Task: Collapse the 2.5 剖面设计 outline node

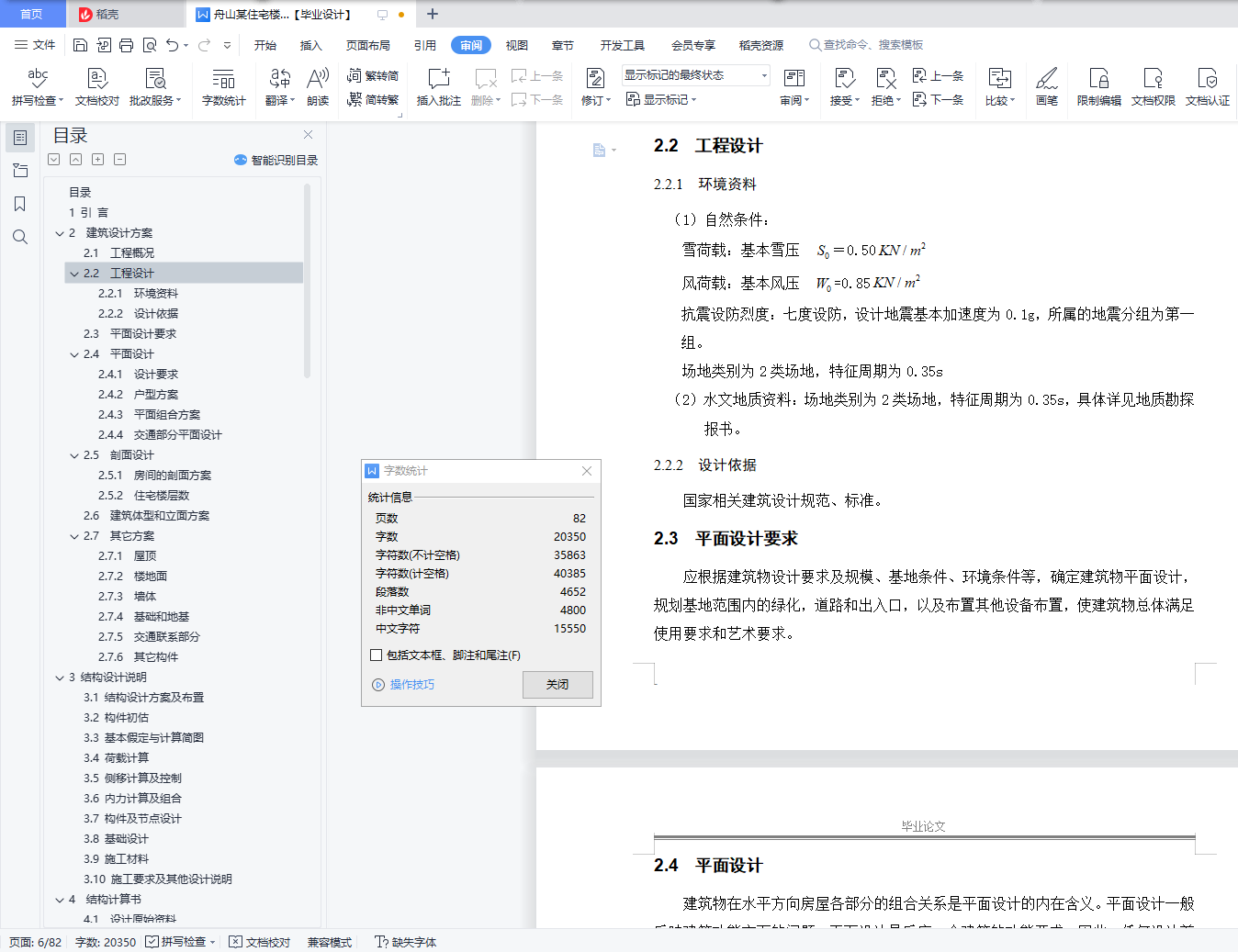Action: tap(74, 455)
